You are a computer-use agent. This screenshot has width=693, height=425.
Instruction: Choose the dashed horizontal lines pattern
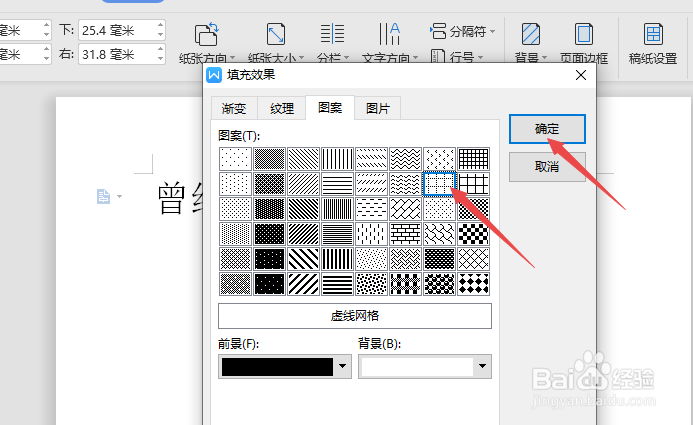[x=371, y=209]
